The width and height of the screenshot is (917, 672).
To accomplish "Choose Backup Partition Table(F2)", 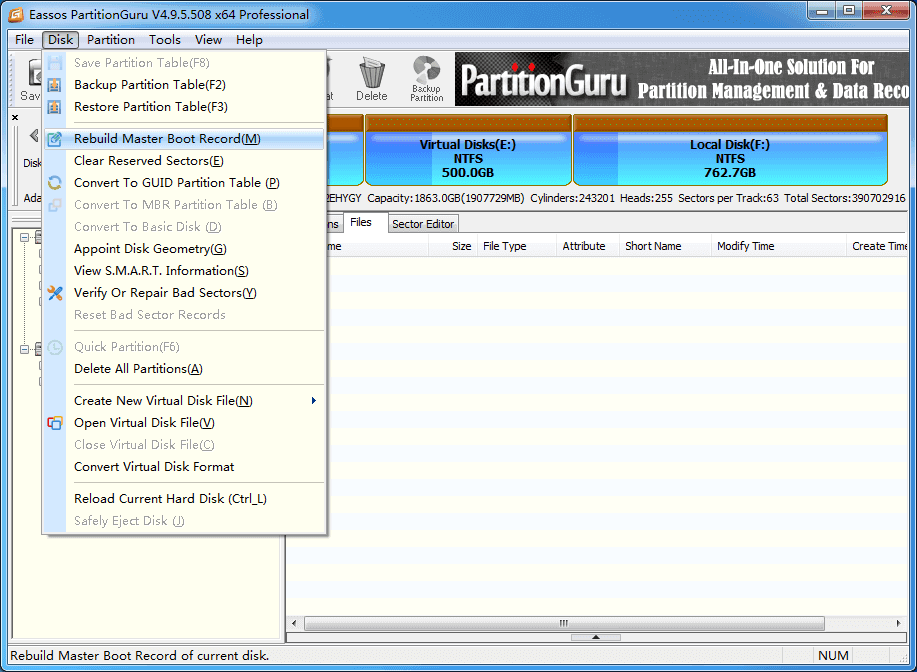I will coord(184,85).
